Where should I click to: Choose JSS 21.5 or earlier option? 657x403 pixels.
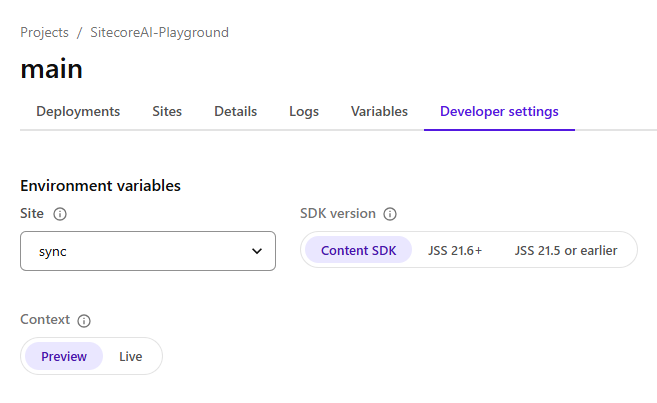tap(566, 250)
